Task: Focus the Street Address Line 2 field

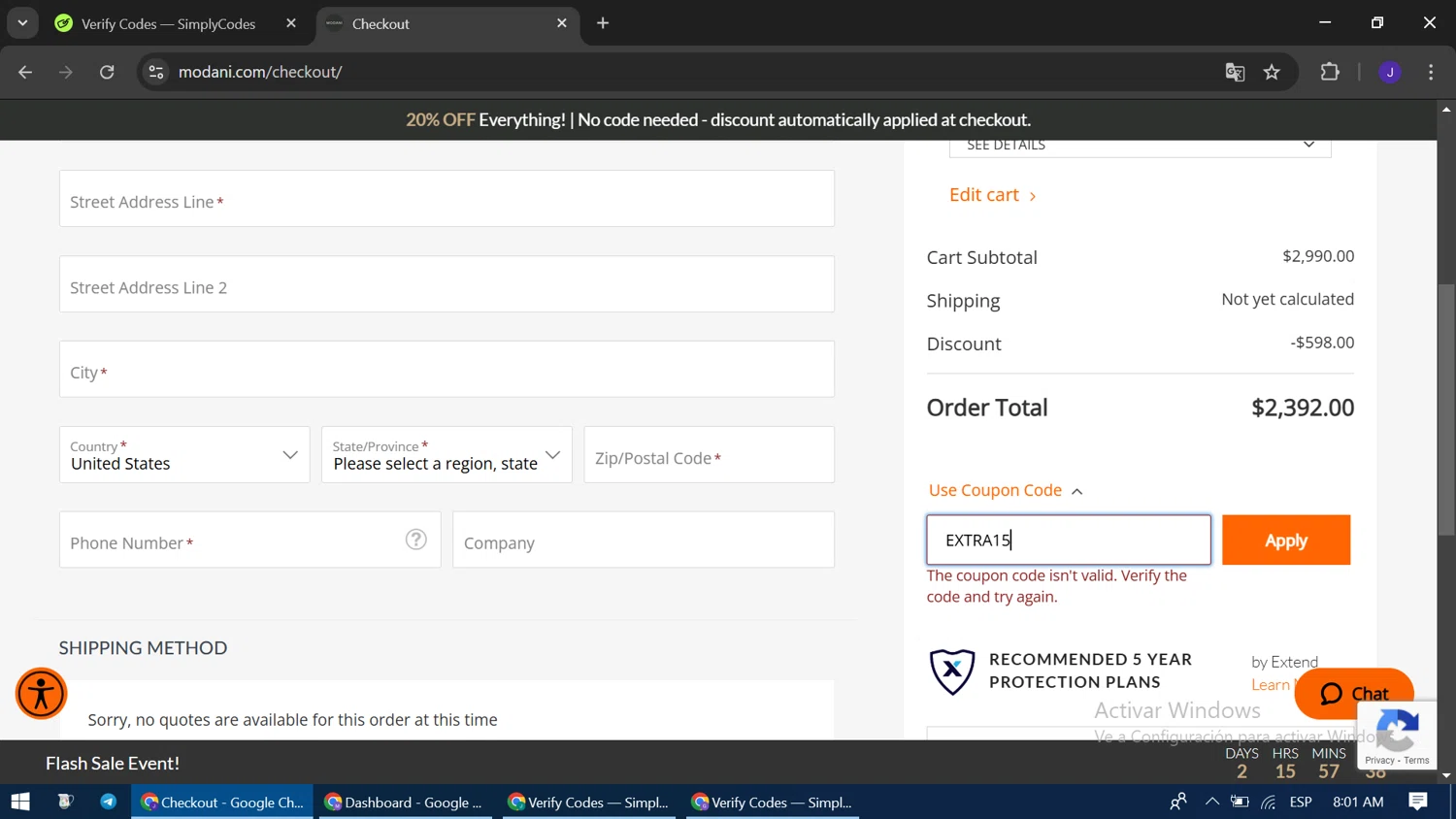Action: coord(447,284)
